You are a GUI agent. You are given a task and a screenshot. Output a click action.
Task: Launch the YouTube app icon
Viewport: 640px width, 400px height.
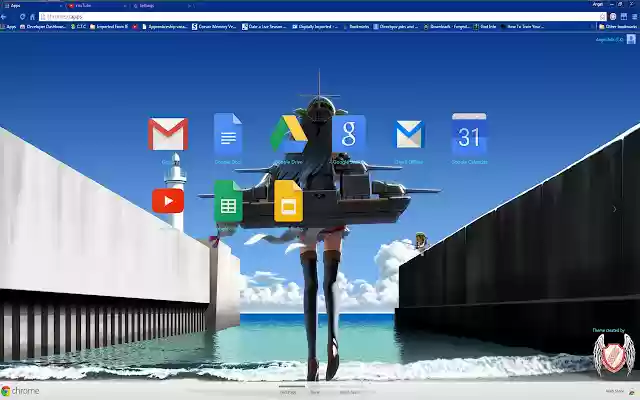pos(168,201)
